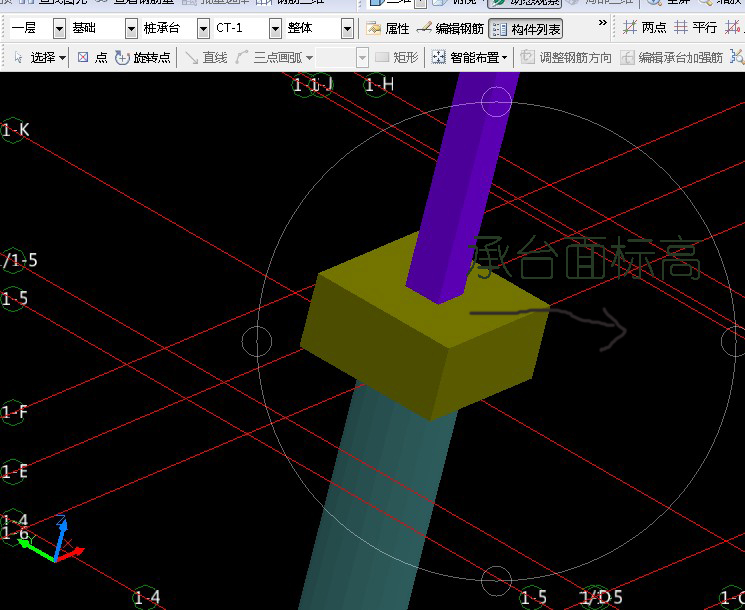745x610 pixels.
Task: Select the 两点 two-point auxiliary axis tool
Action: click(x=645, y=28)
